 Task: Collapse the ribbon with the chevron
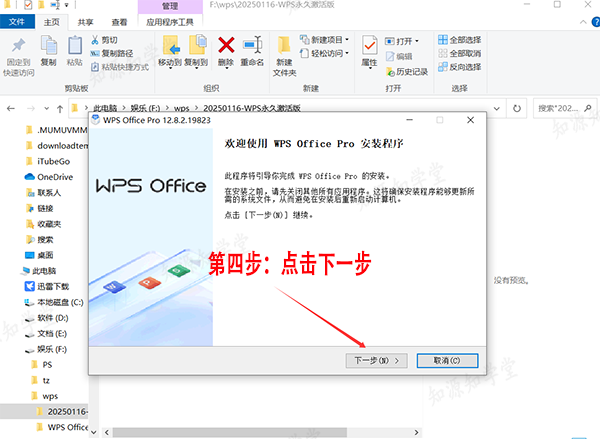pyautogui.click(x=583, y=22)
